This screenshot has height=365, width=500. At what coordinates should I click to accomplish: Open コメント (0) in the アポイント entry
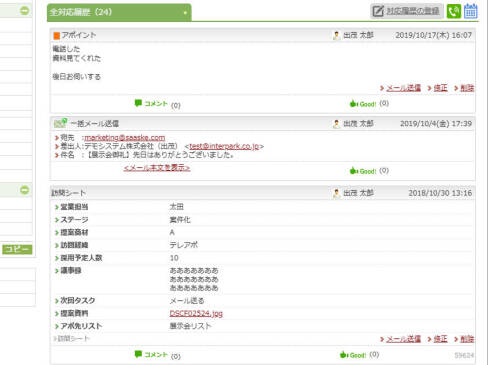coord(157,104)
